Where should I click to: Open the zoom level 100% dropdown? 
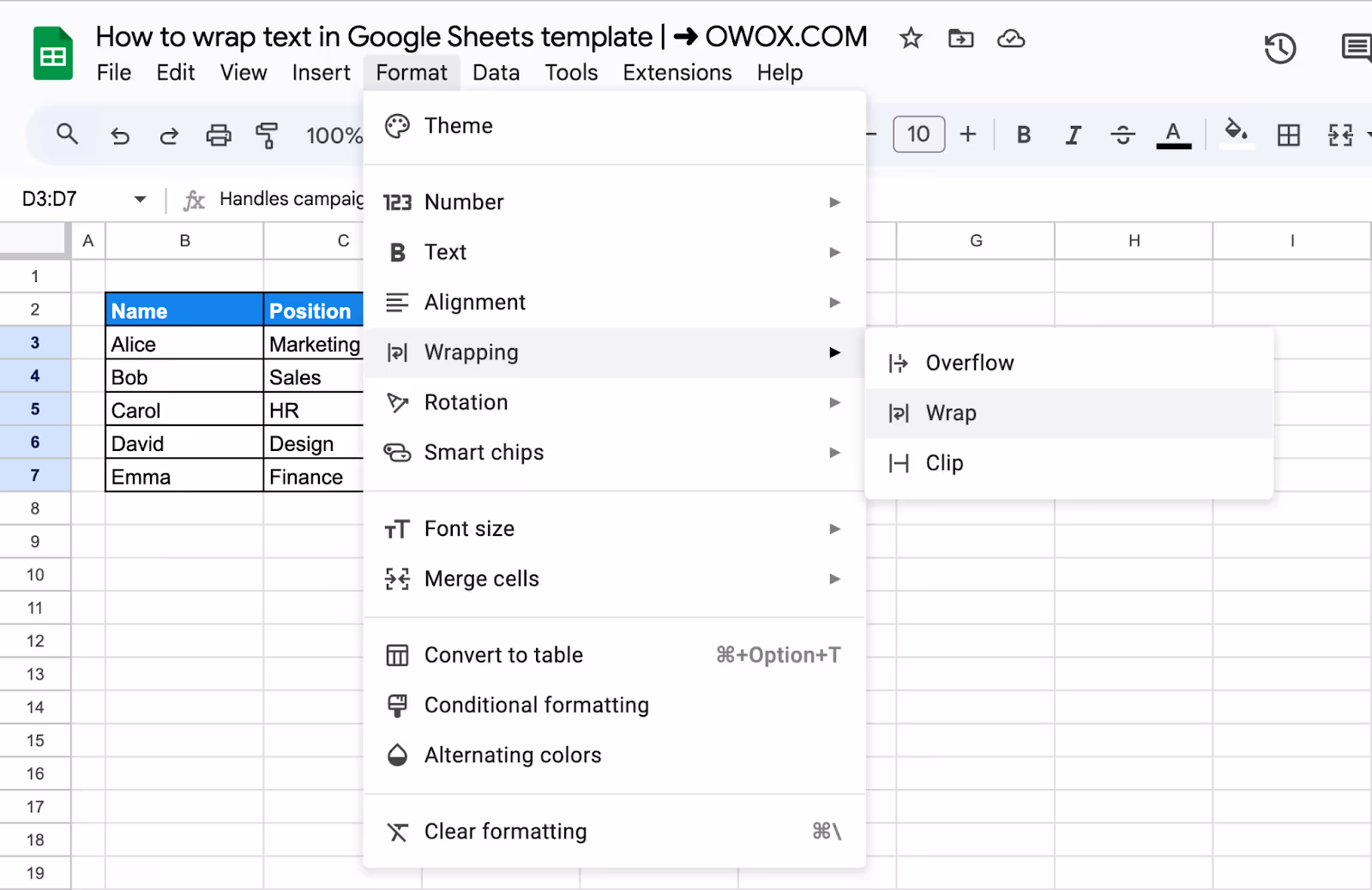pos(334,135)
